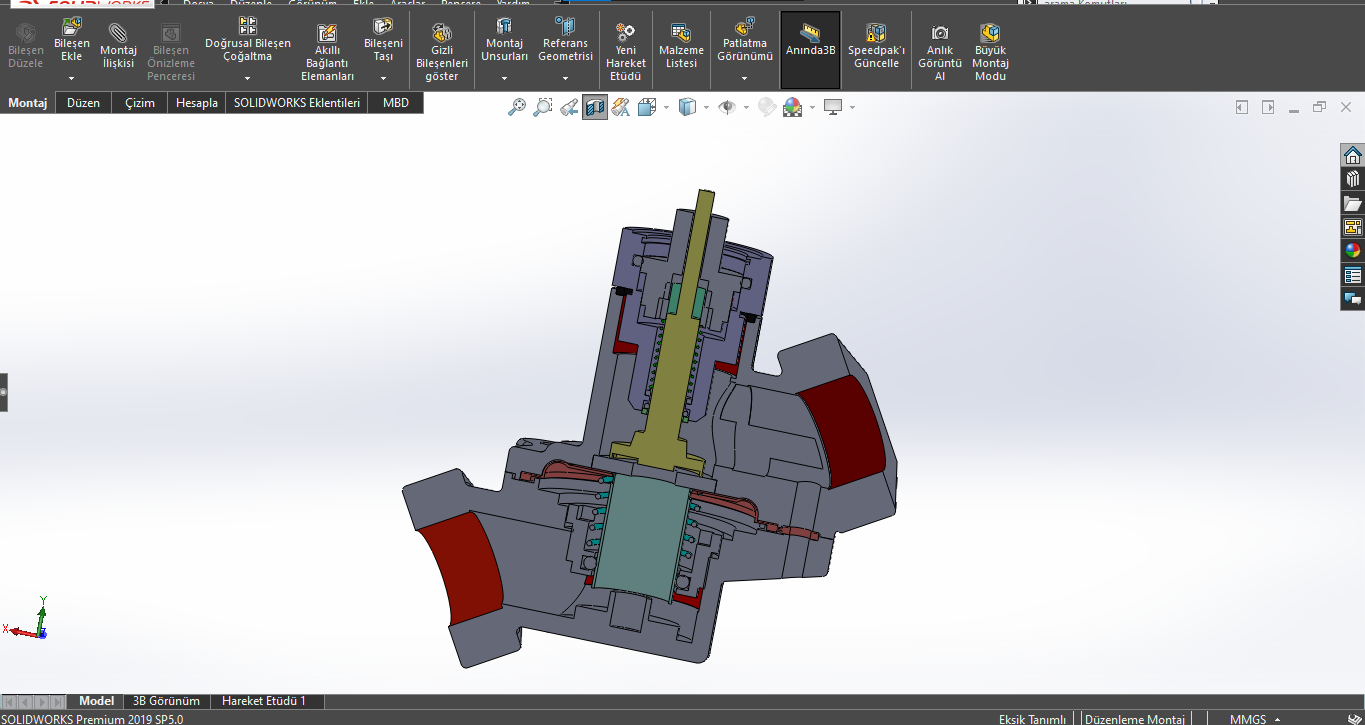The height and width of the screenshot is (725, 1365).
Task: Open SOLIDWORKS Resources home icon in task pane
Action: click(1352, 155)
